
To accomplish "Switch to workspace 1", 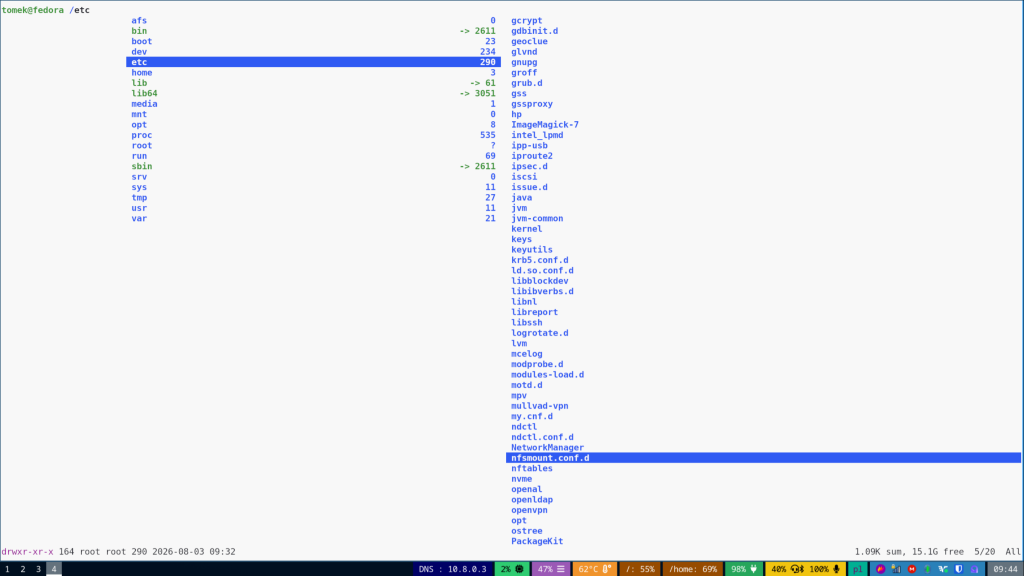I will pos(7,569).
